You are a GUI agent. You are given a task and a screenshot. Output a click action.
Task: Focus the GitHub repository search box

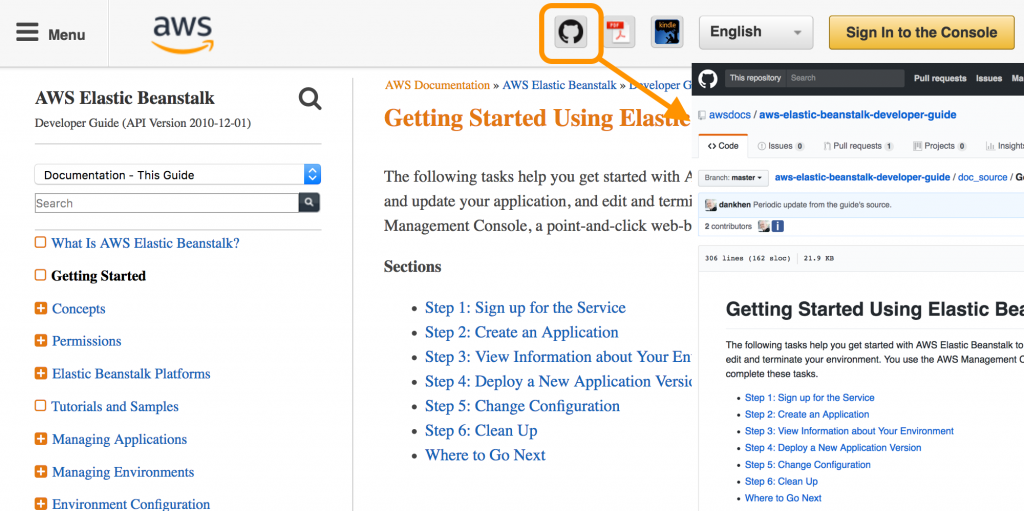(844, 78)
